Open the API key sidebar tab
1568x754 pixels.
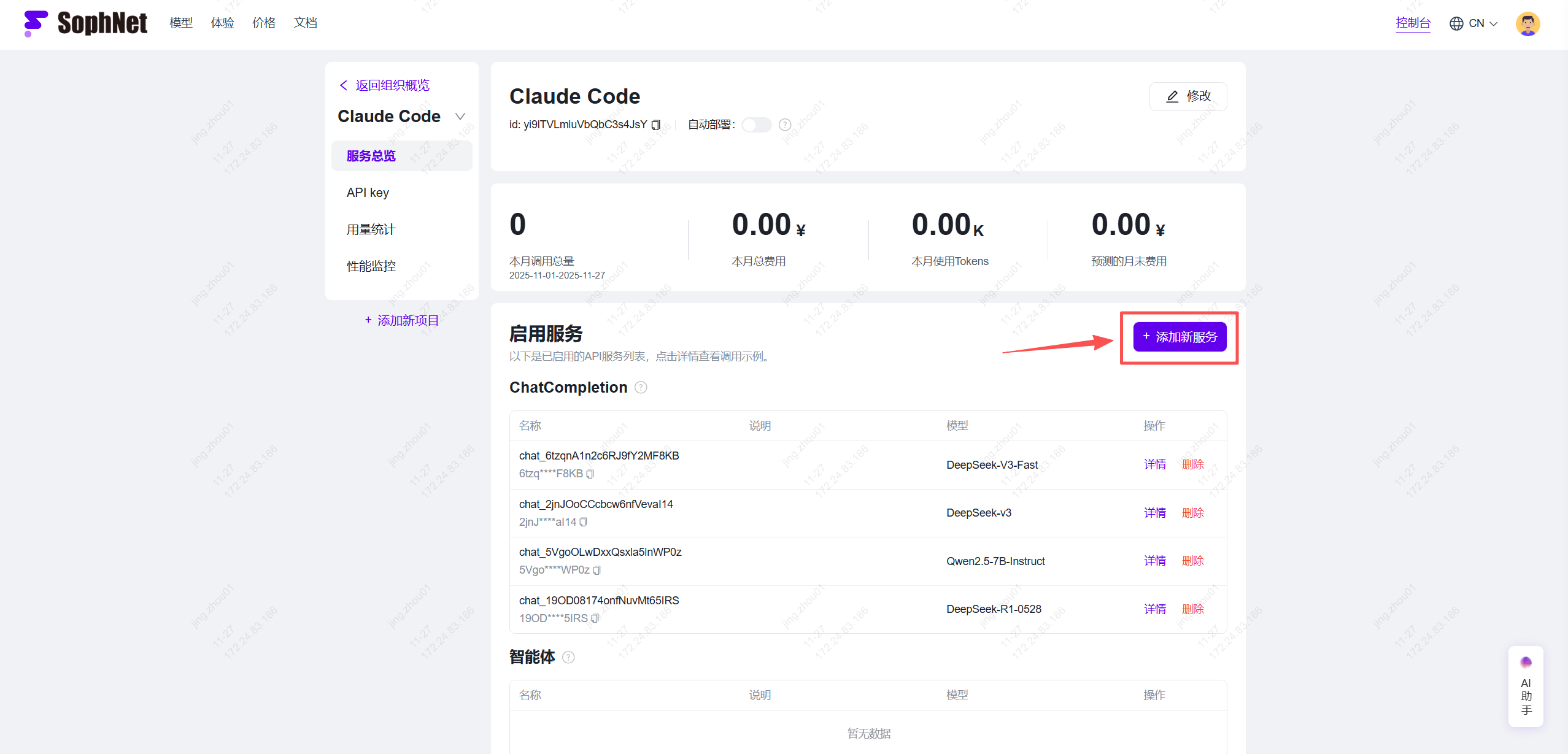(368, 193)
